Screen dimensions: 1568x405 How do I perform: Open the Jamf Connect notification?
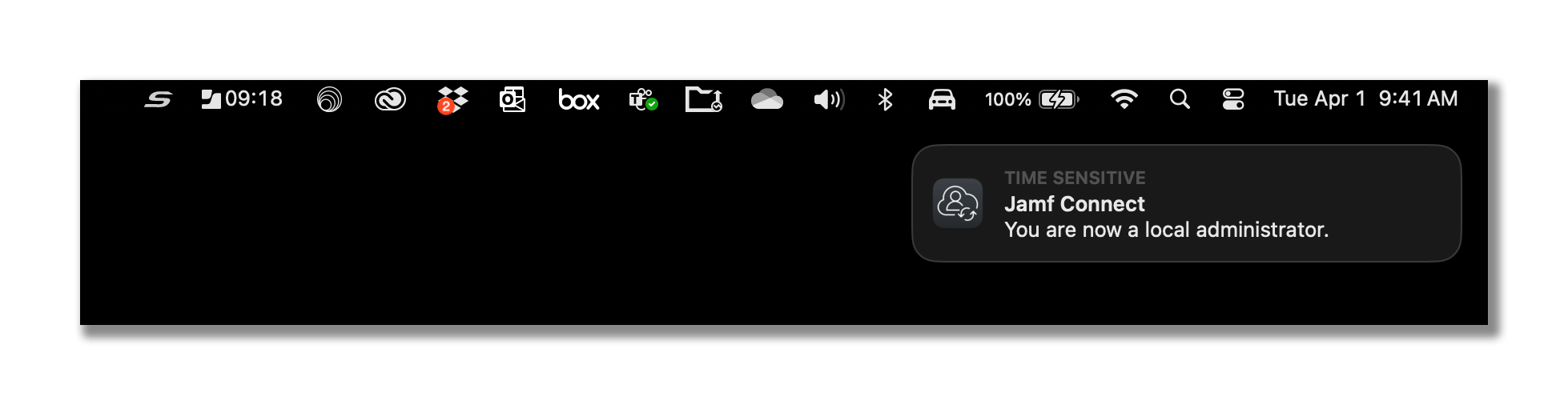coord(1186,203)
